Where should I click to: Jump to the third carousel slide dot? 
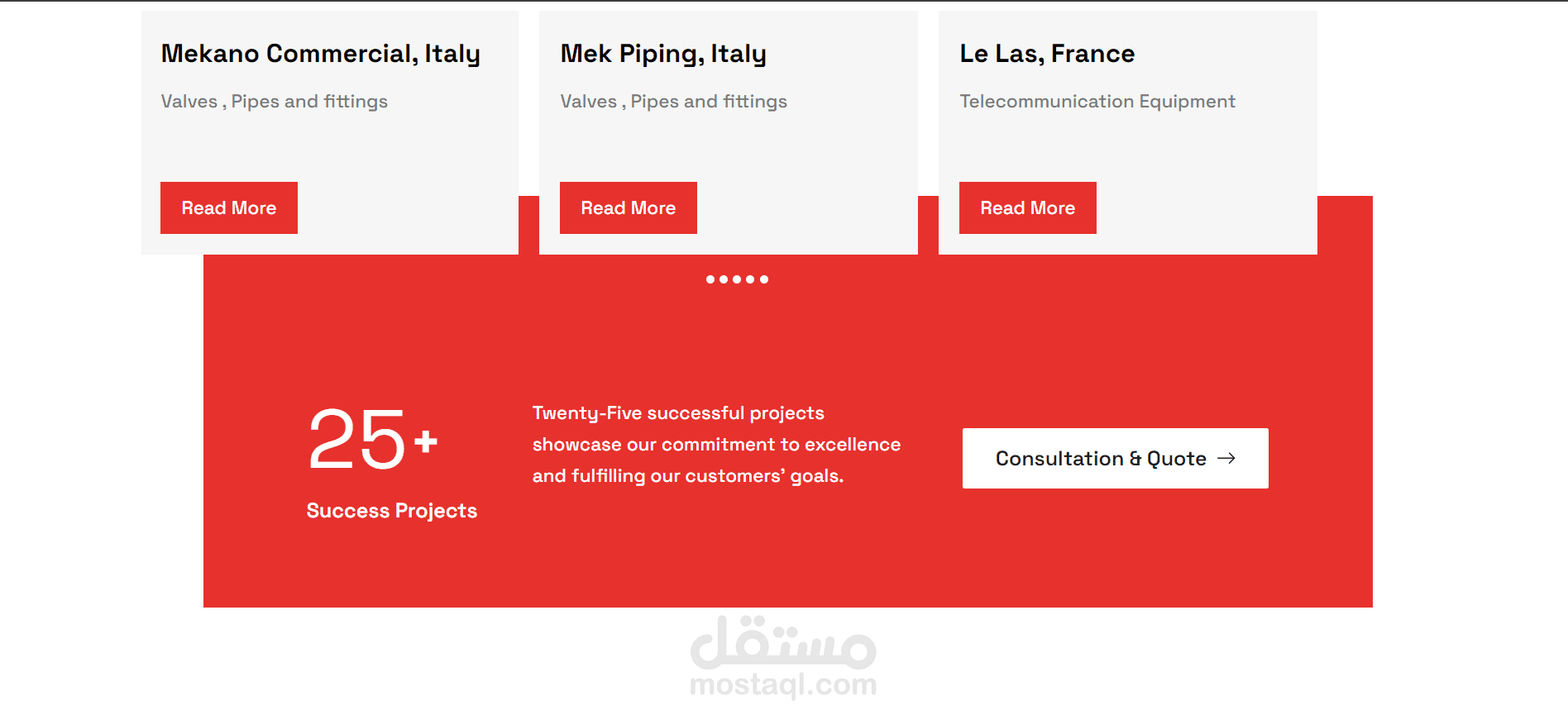point(737,279)
